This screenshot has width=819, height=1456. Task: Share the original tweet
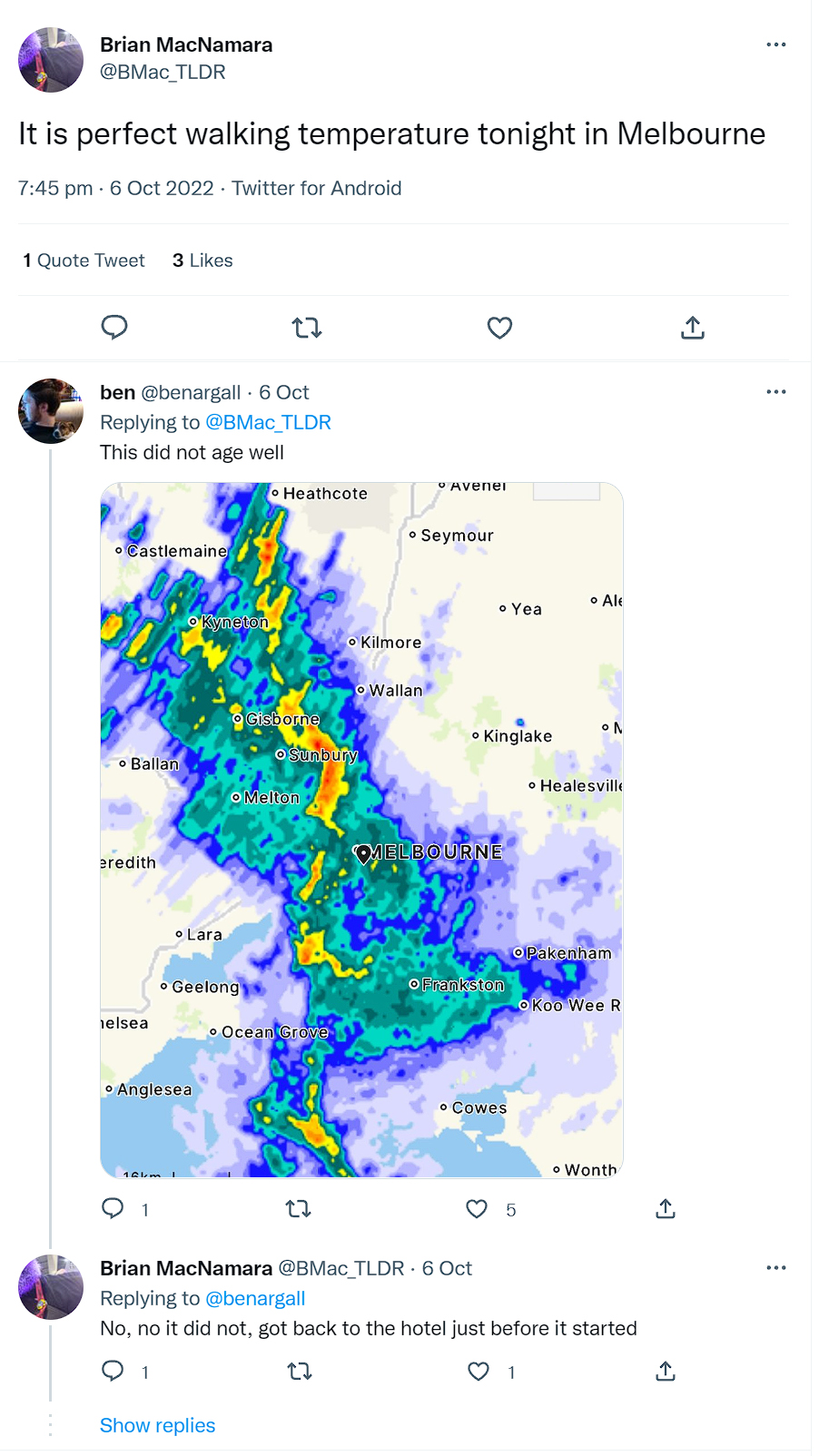(x=692, y=328)
